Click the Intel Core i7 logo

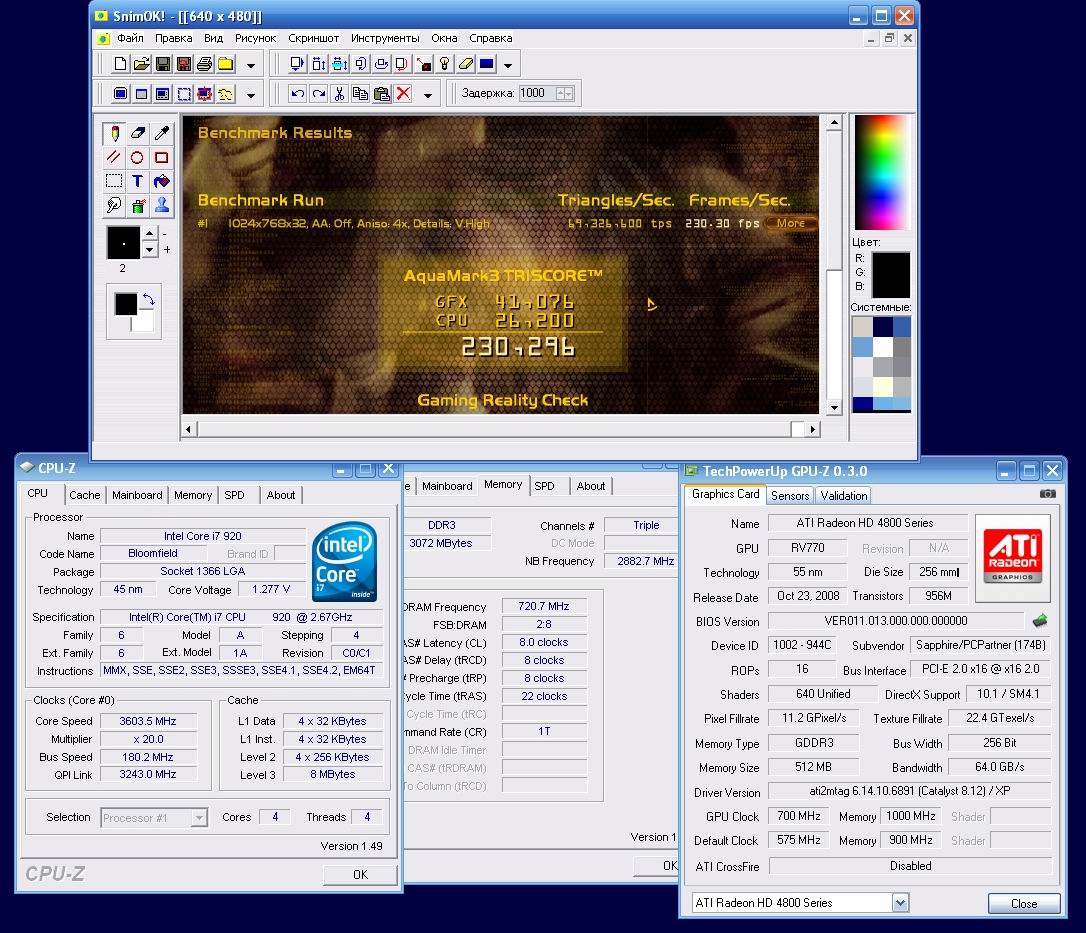tap(344, 561)
